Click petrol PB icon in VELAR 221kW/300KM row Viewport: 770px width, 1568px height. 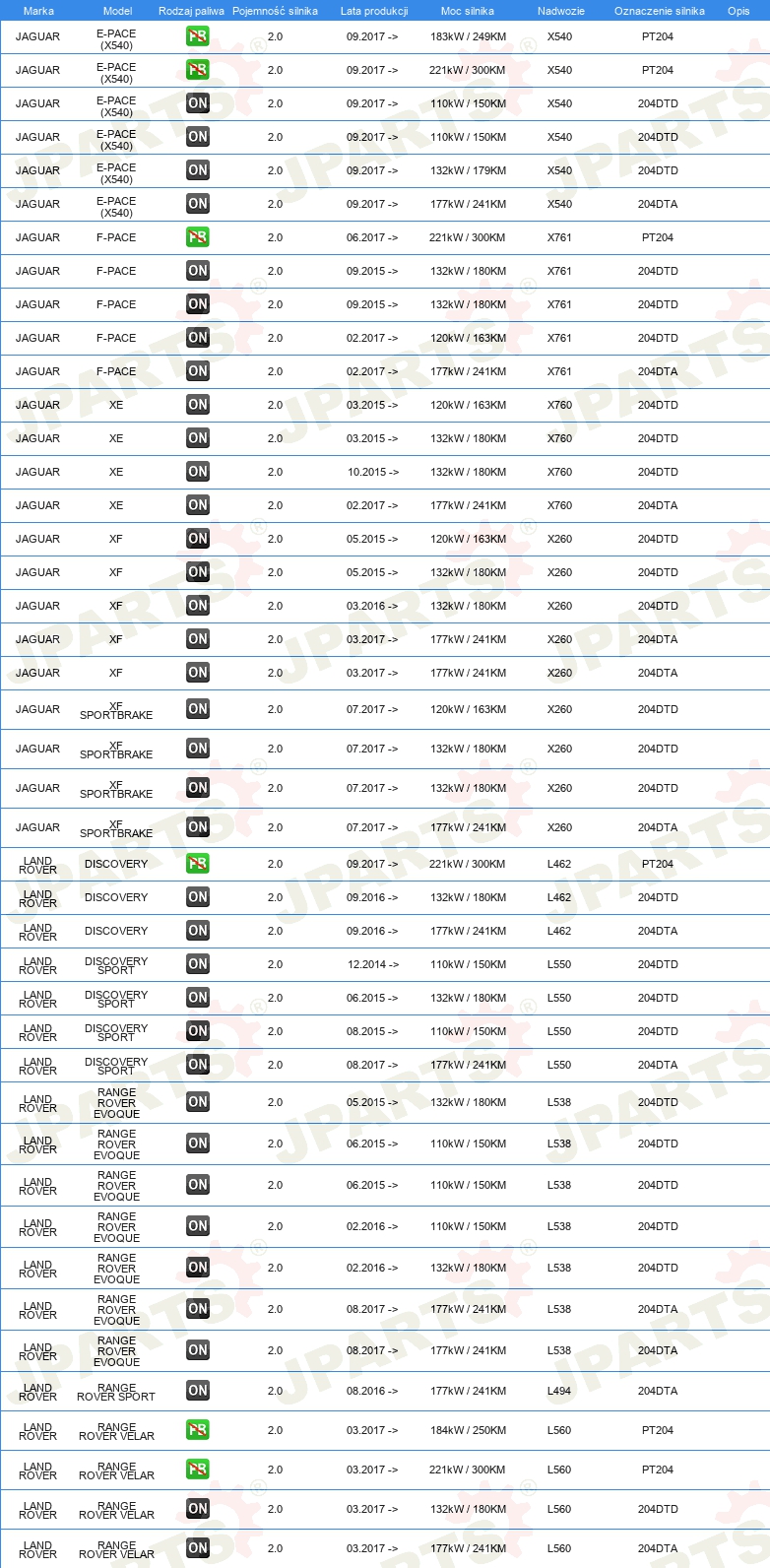[x=198, y=1470]
